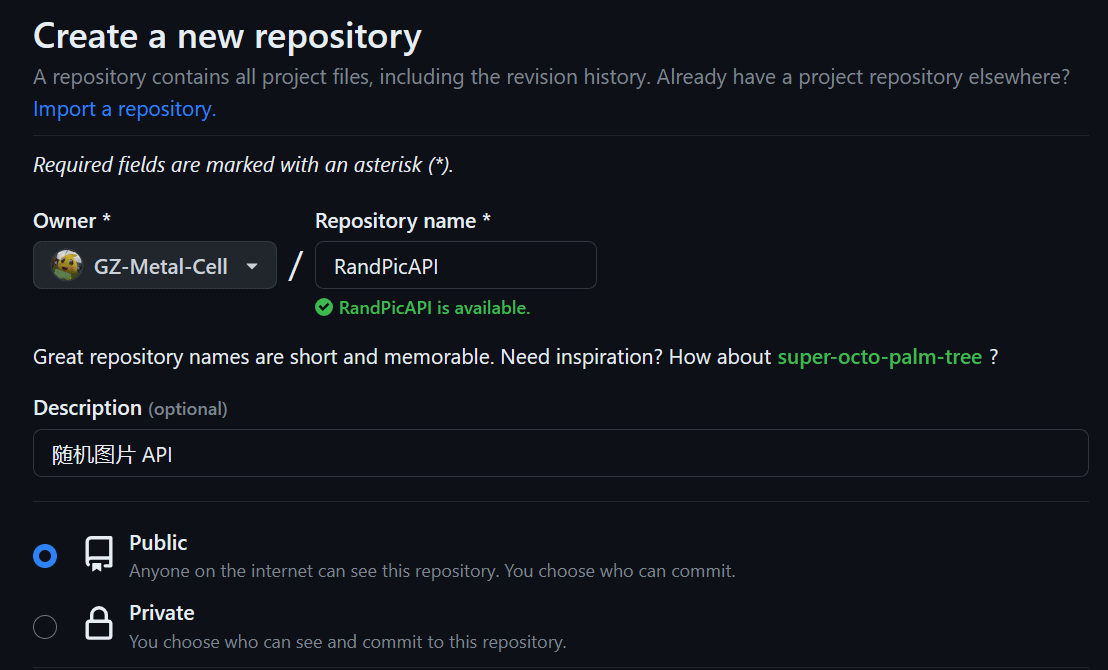The image size is (1108, 670).
Task: Open the Import a repository link
Action: 124,109
